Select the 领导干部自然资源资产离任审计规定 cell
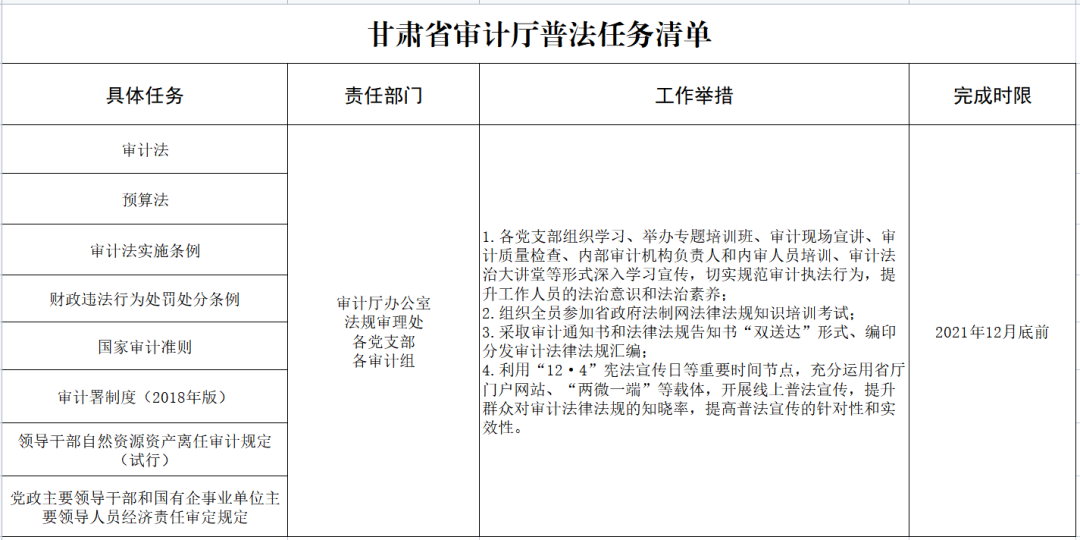 click(145, 449)
